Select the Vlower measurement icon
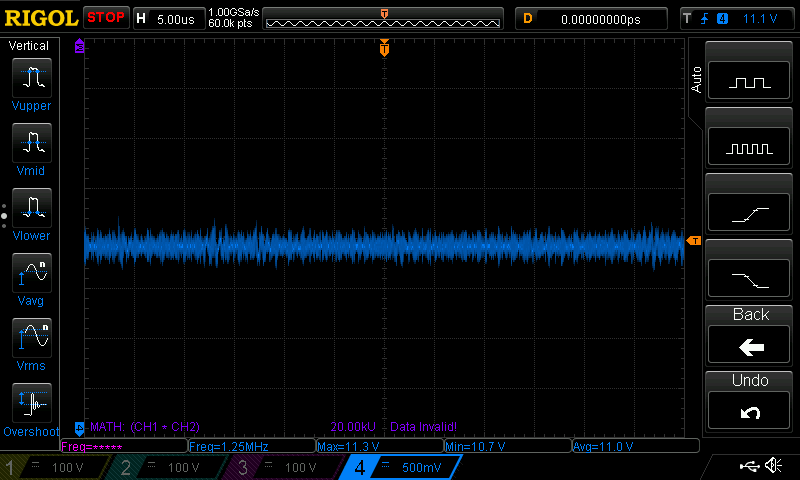Viewport: 800px width, 480px height. (x=32, y=208)
